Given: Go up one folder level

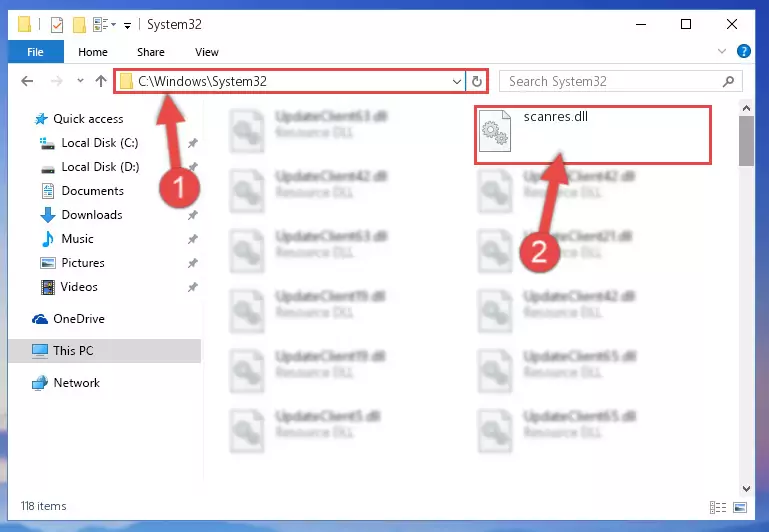Looking at the screenshot, I should pyautogui.click(x=101, y=81).
